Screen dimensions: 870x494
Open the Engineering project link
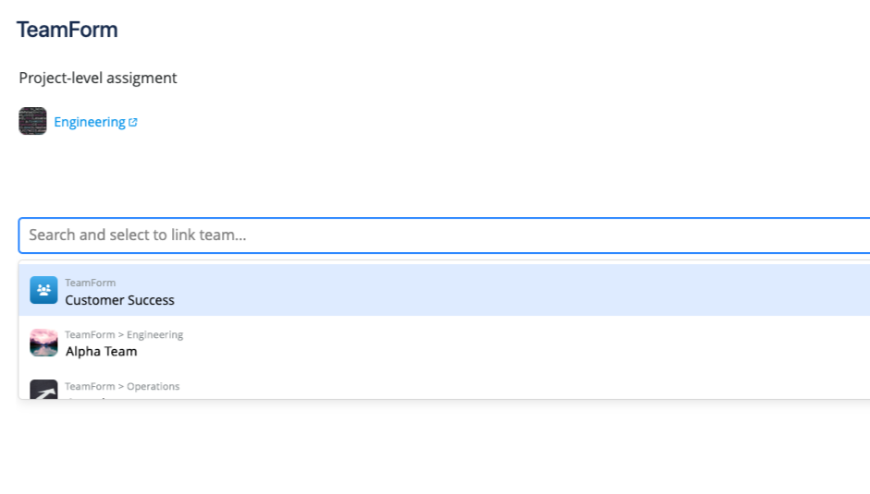pos(89,122)
